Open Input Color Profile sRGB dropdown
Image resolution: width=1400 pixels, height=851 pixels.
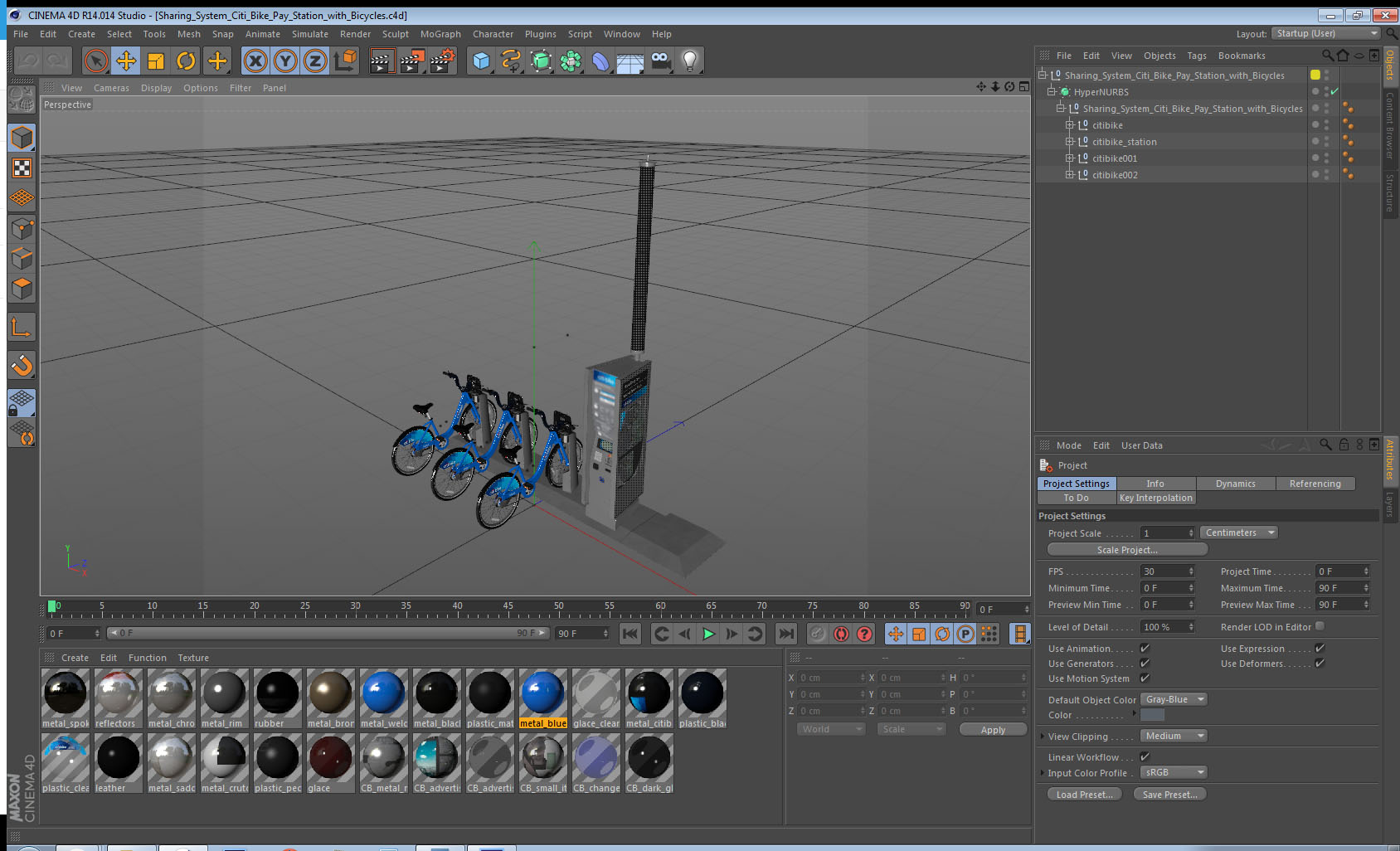[1174, 772]
